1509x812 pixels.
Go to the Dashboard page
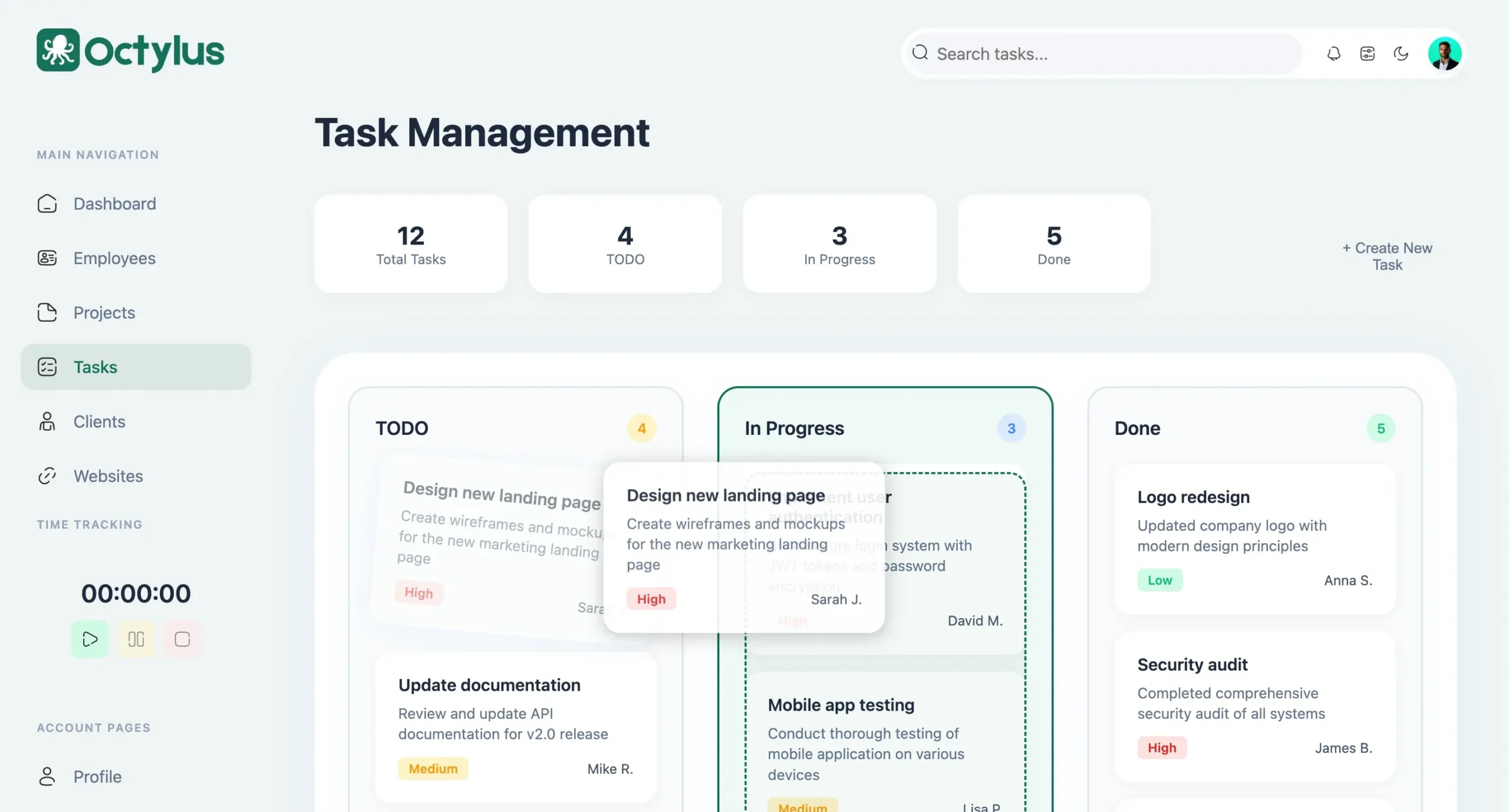pos(114,204)
